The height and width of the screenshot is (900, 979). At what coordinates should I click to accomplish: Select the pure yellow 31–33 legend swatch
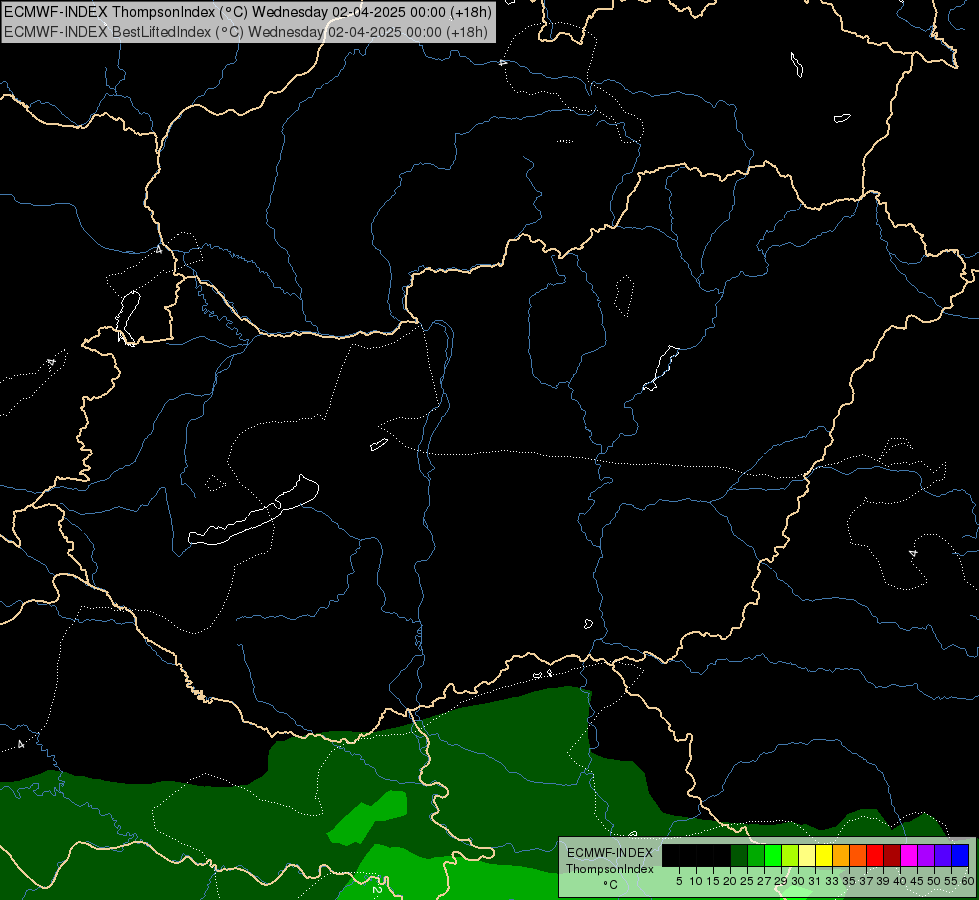coord(824,855)
